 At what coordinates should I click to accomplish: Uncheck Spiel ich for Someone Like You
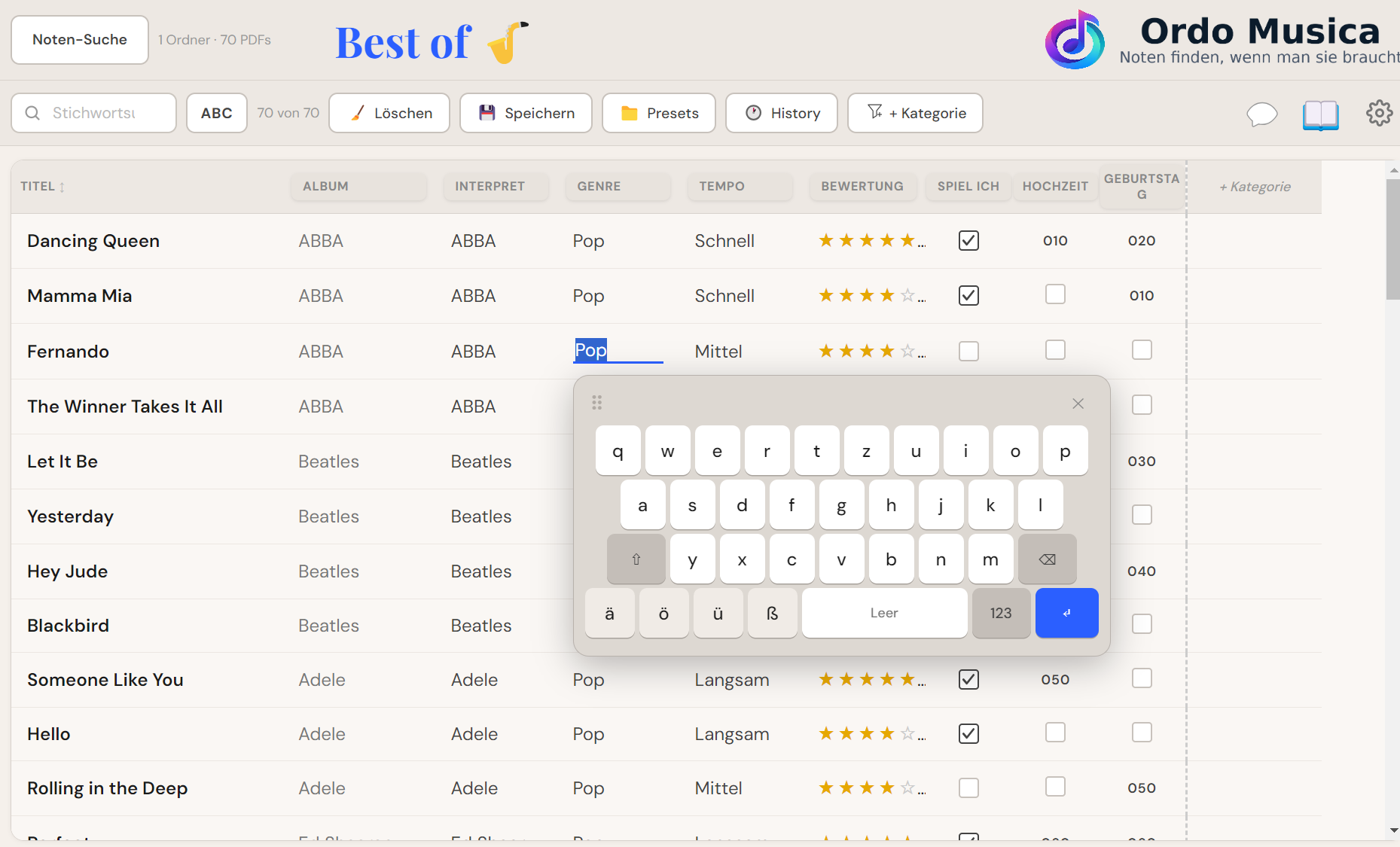[968, 680]
